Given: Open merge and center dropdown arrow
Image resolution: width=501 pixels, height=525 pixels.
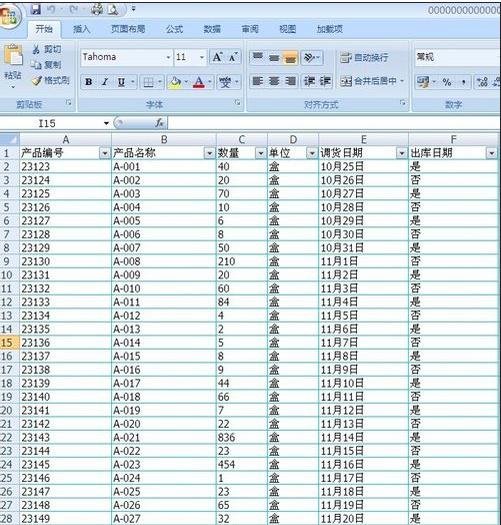Looking at the screenshot, I should (402, 81).
